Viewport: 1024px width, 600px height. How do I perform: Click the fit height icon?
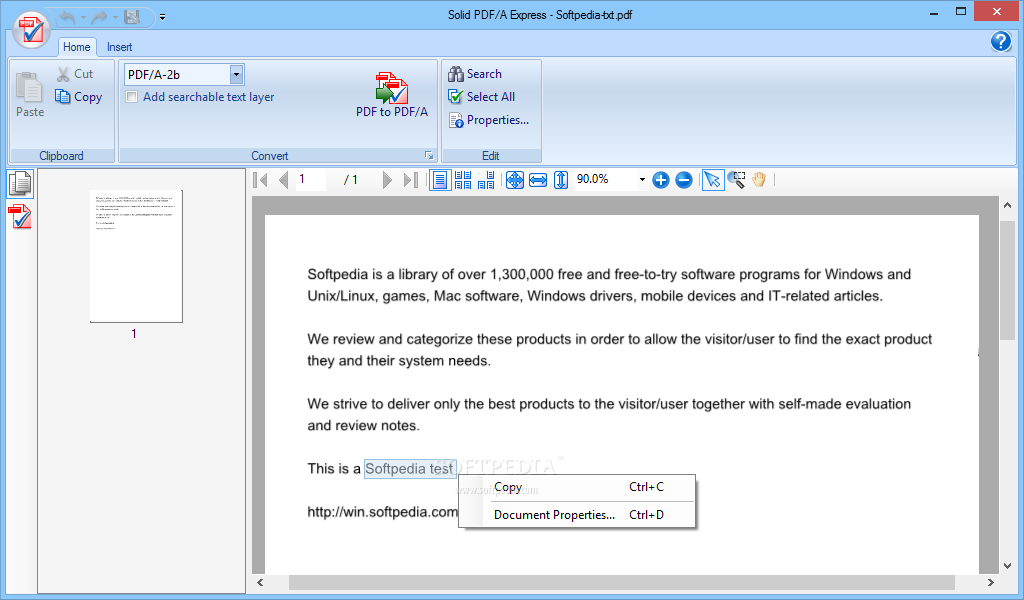pyautogui.click(x=561, y=180)
